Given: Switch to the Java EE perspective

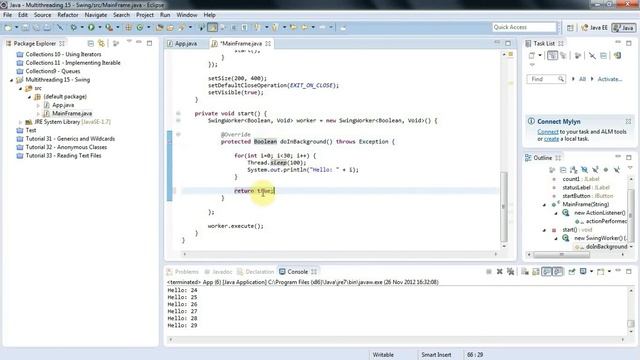Looking at the screenshot, I should point(594,27).
